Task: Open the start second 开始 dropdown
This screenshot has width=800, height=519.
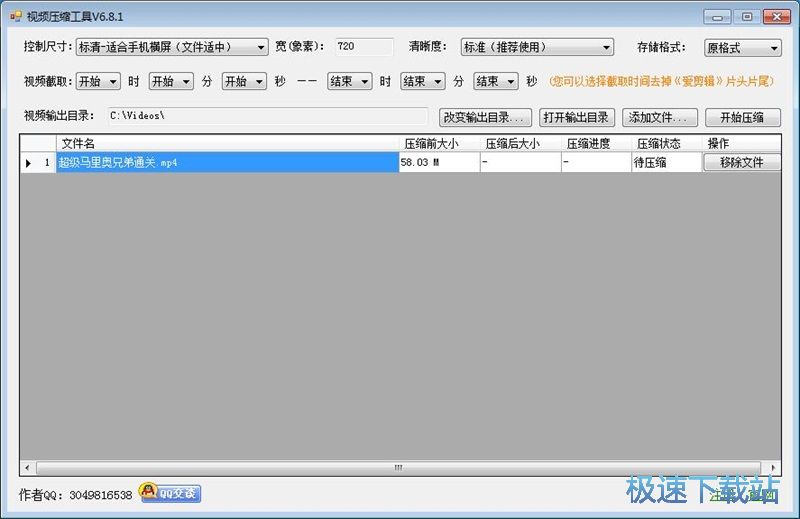Action: pos(244,81)
